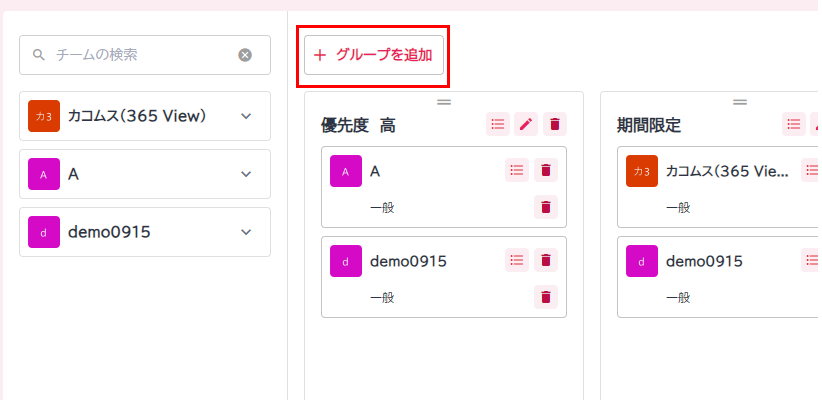The width and height of the screenshot is (822, 400).
Task: Delete the 優先度 高 group via trash icon
Action: [555, 124]
